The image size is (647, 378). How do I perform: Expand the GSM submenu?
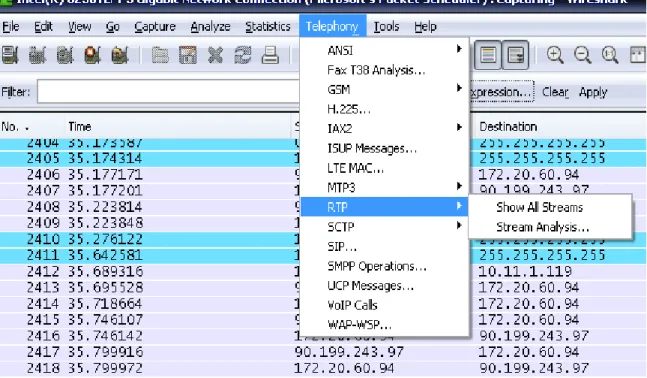click(385, 90)
